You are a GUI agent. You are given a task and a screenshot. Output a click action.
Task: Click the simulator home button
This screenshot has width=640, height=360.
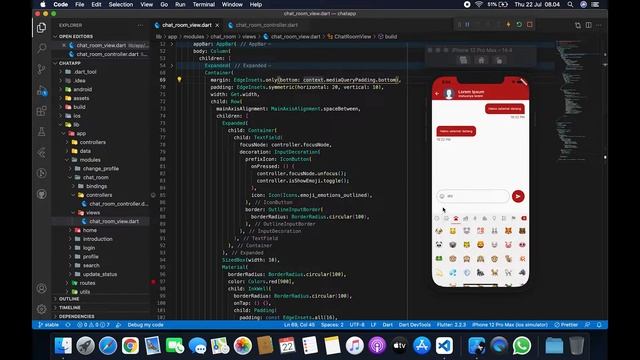481,60
